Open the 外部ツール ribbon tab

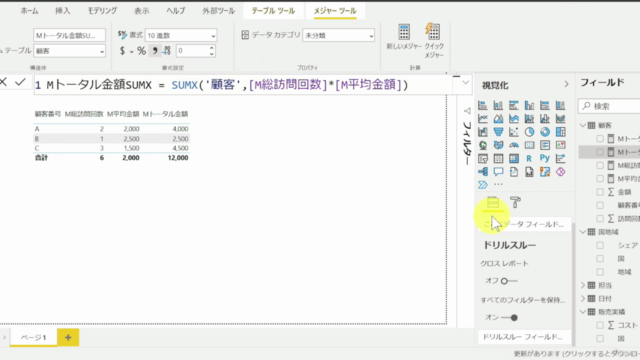click(x=218, y=11)
